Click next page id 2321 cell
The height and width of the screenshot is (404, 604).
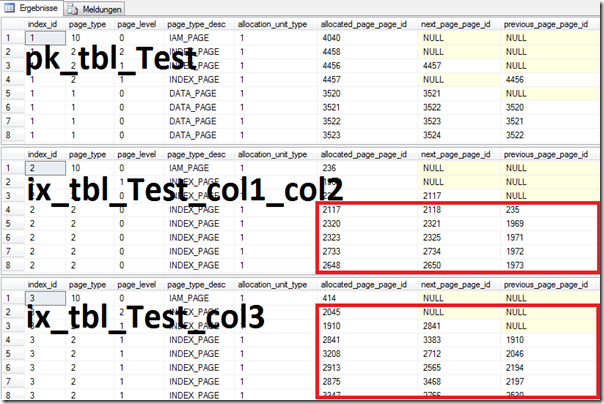(x=458, y=224)
